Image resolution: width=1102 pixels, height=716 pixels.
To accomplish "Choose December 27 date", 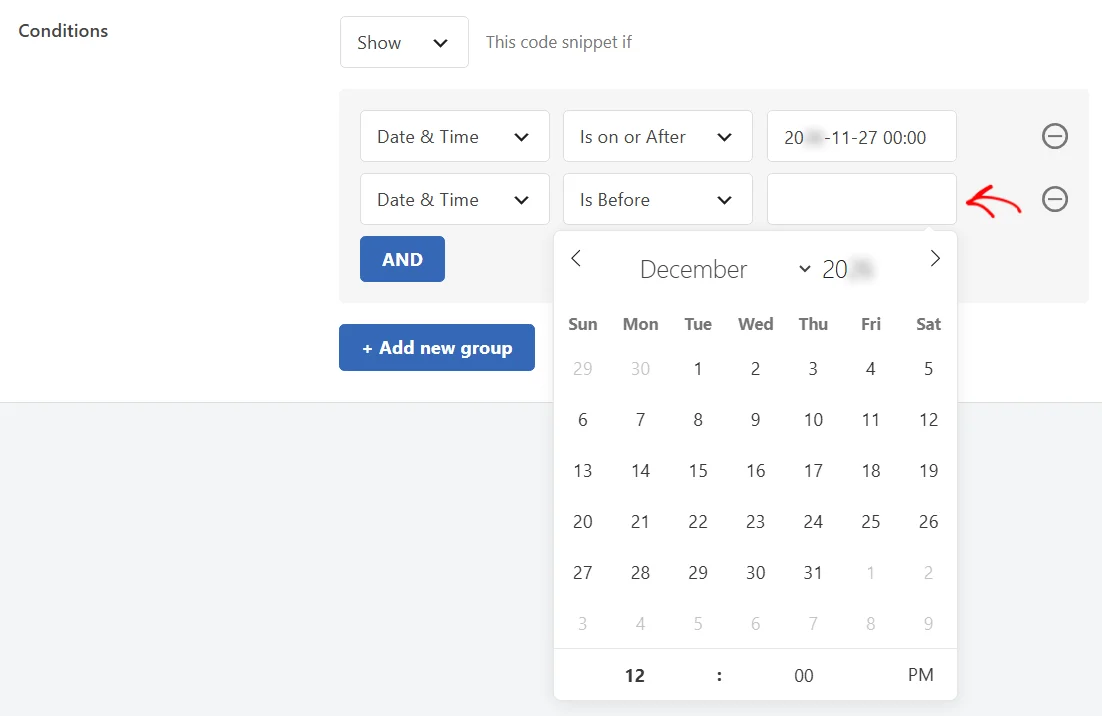I will [x=583, y=573].
